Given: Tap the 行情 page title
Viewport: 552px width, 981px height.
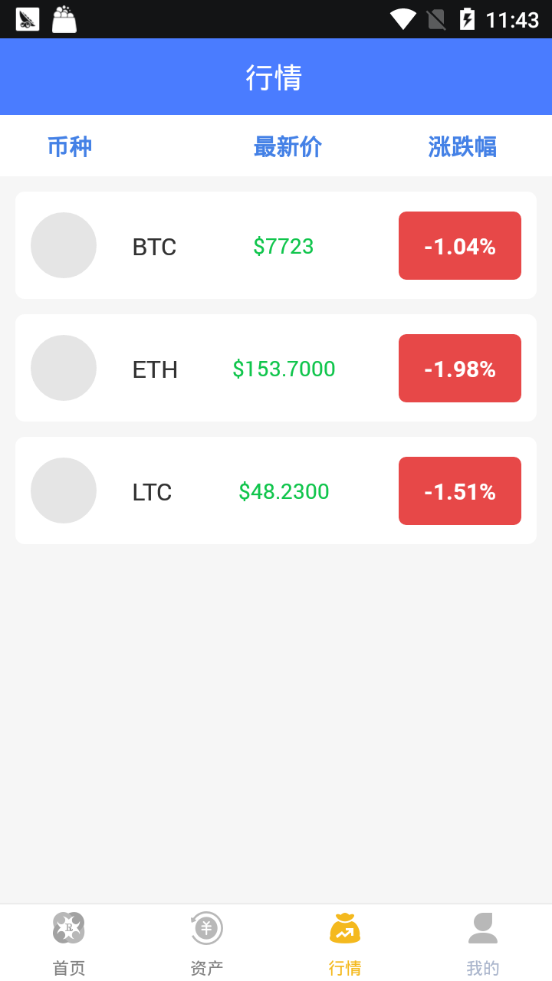Looking at the screenshot, I should (x=274, y=78).
